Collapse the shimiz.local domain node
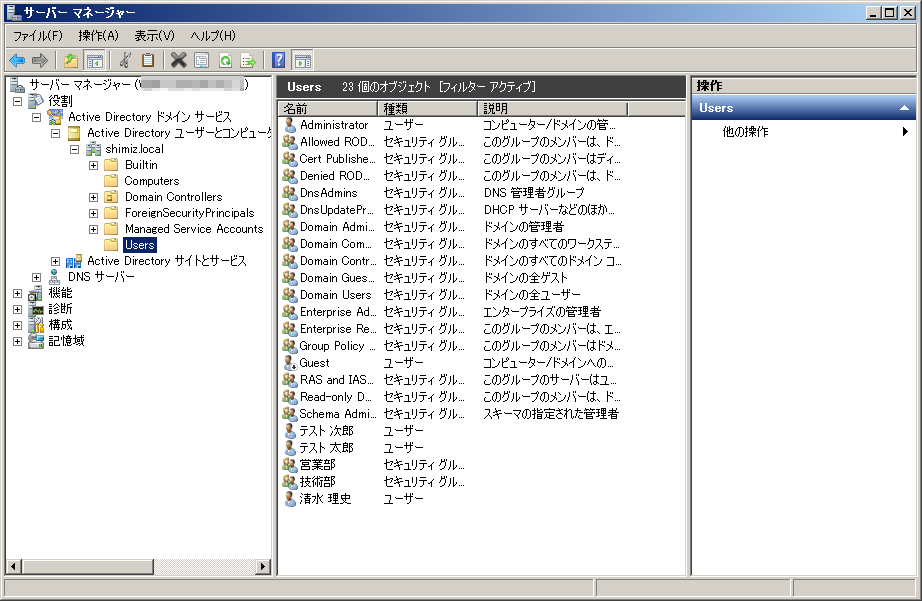This screenshot has height=601, width=922. pyautogui.click(x=74, y=149)
